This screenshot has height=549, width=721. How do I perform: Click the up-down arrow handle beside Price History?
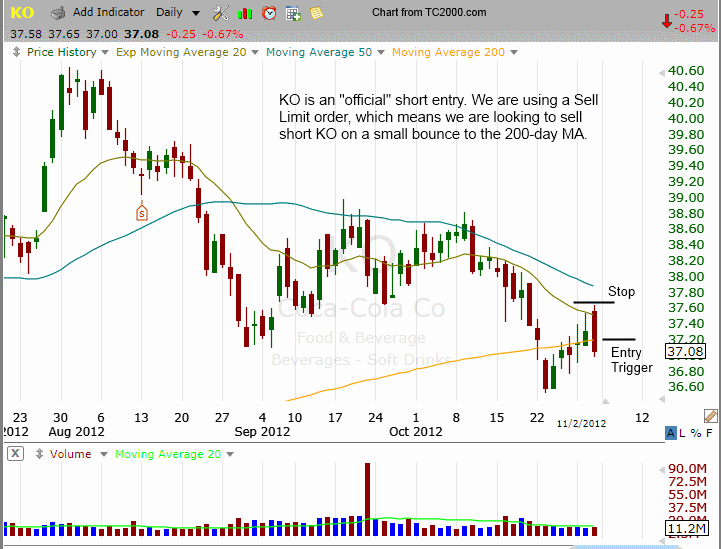point(16,52)
